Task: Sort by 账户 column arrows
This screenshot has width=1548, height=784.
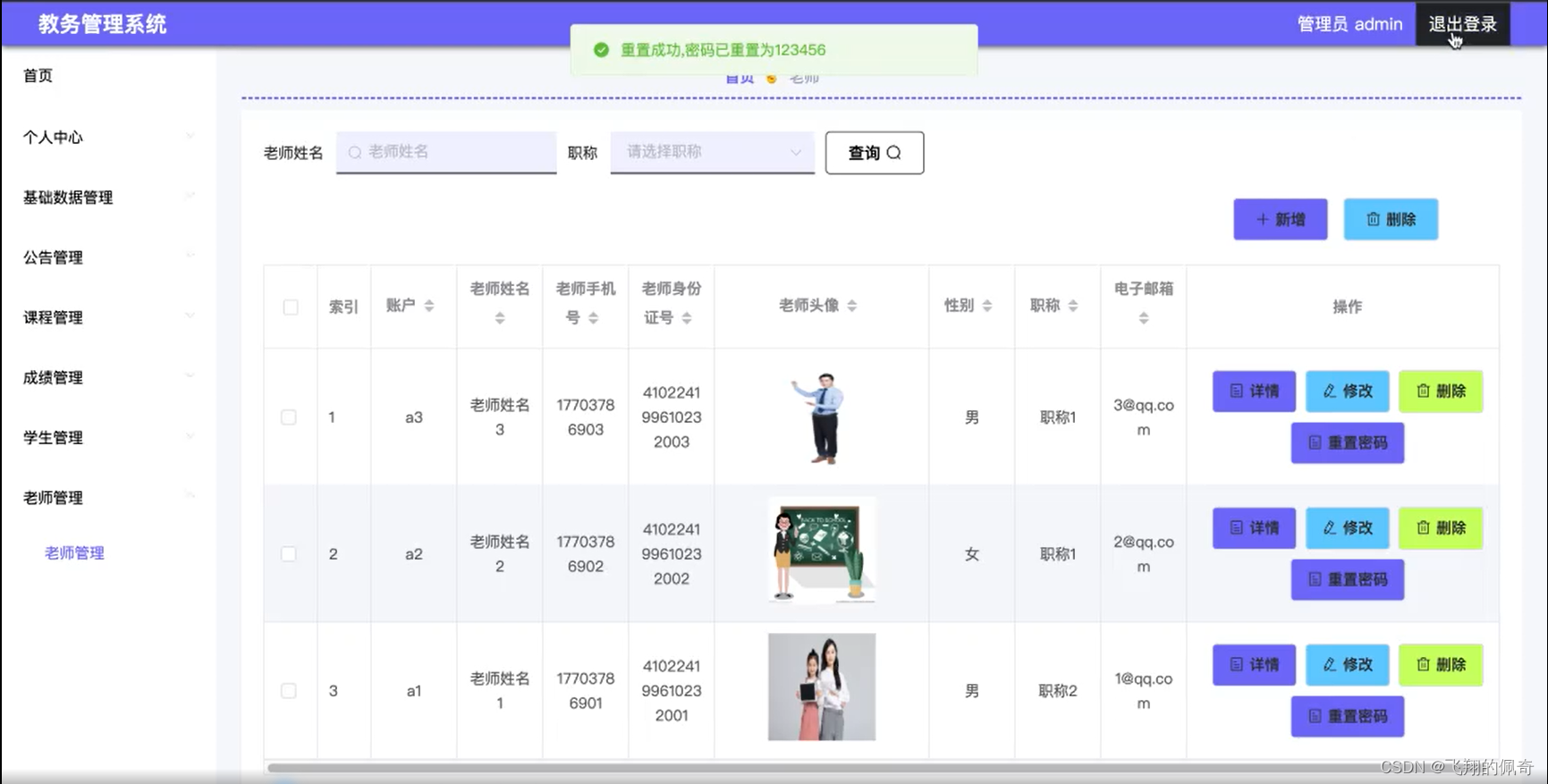Action: (429, 306)
